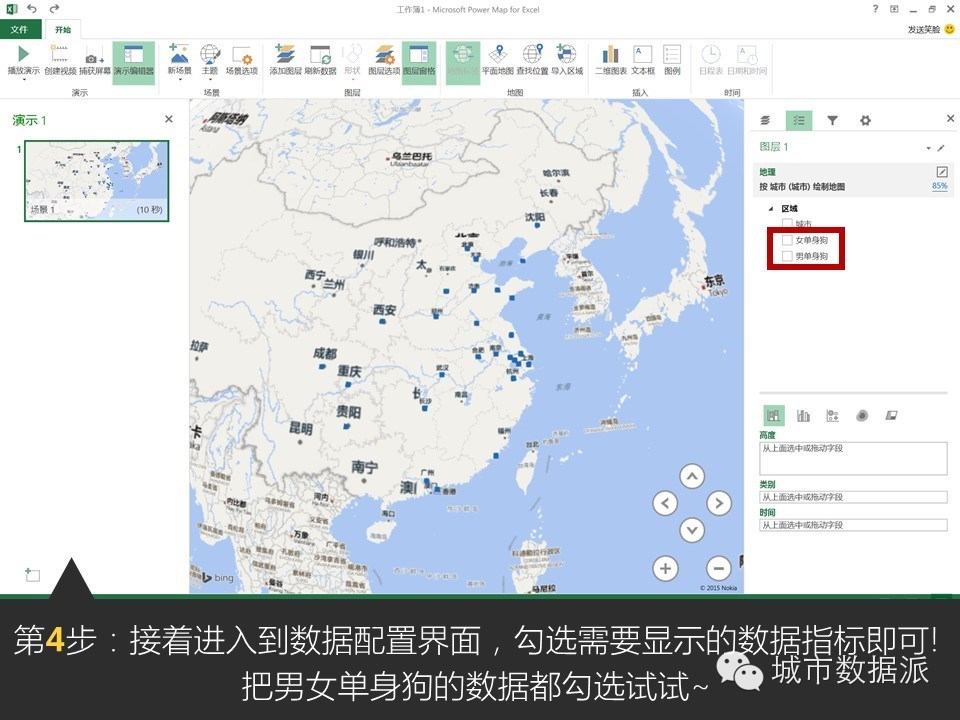Close the 演示 1 tour editor pane
960x720 pixels.
point(169,119)
